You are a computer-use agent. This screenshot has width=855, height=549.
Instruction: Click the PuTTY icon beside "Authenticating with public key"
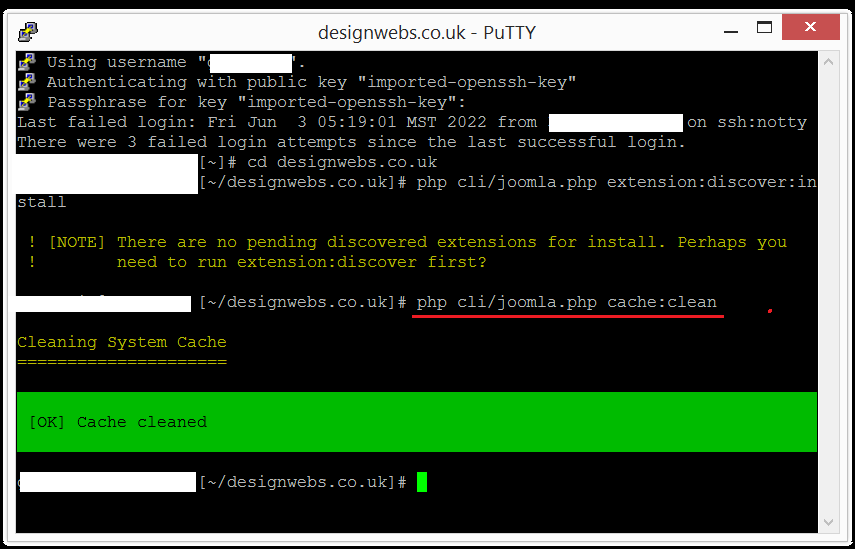click(x=27, y=82)
